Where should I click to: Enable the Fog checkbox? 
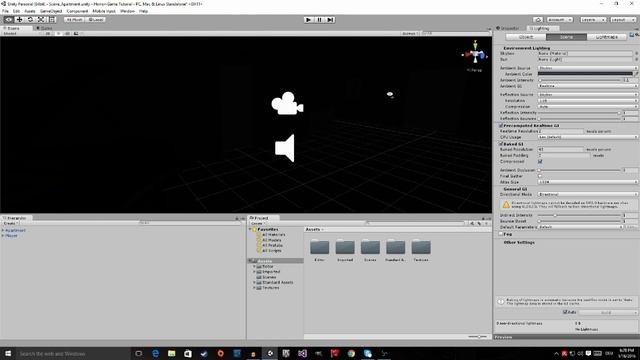(501, 234)
